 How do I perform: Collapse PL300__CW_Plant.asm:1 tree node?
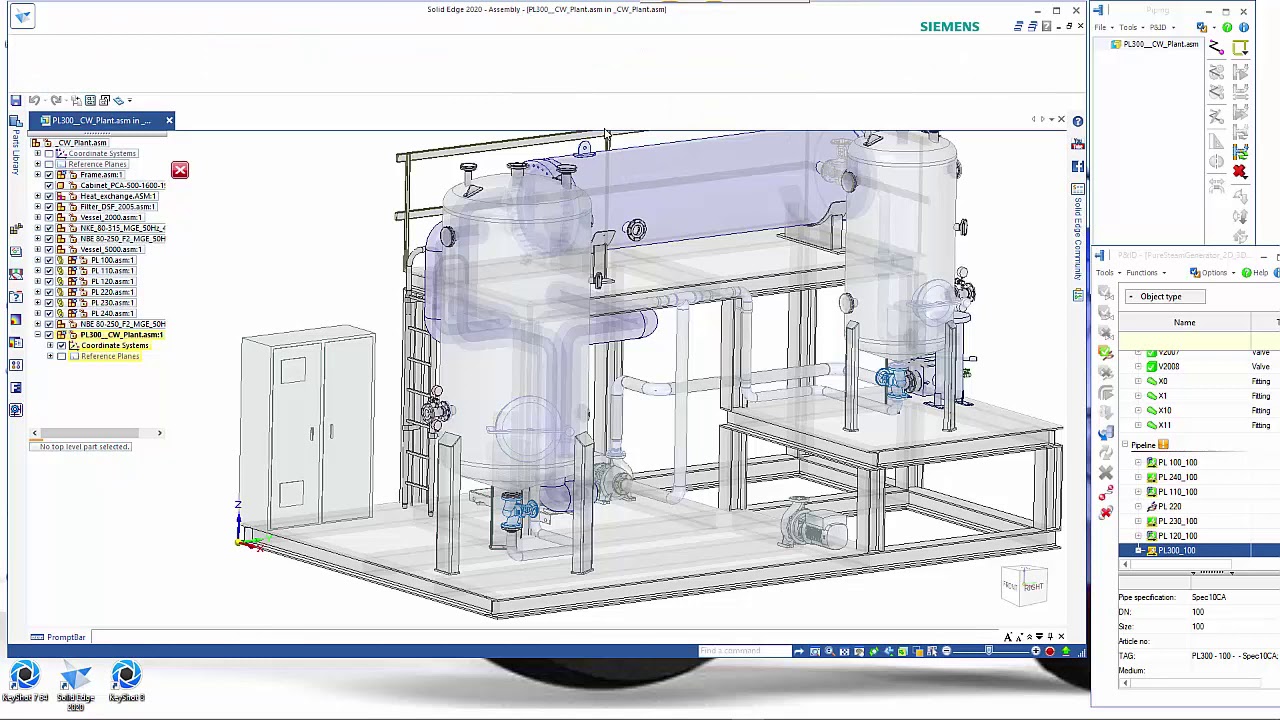click(38, 335)
